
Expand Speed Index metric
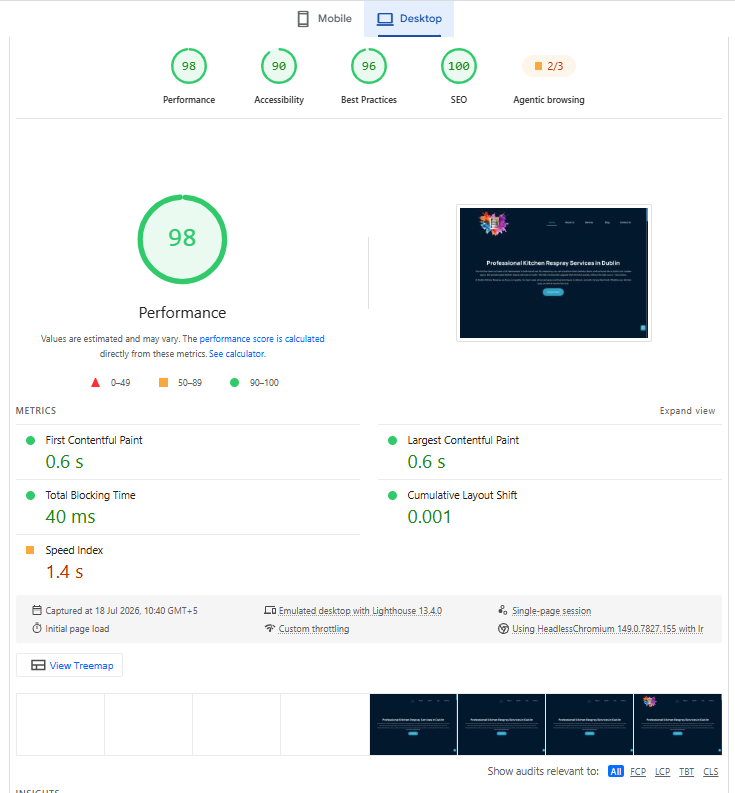[188, 562]
